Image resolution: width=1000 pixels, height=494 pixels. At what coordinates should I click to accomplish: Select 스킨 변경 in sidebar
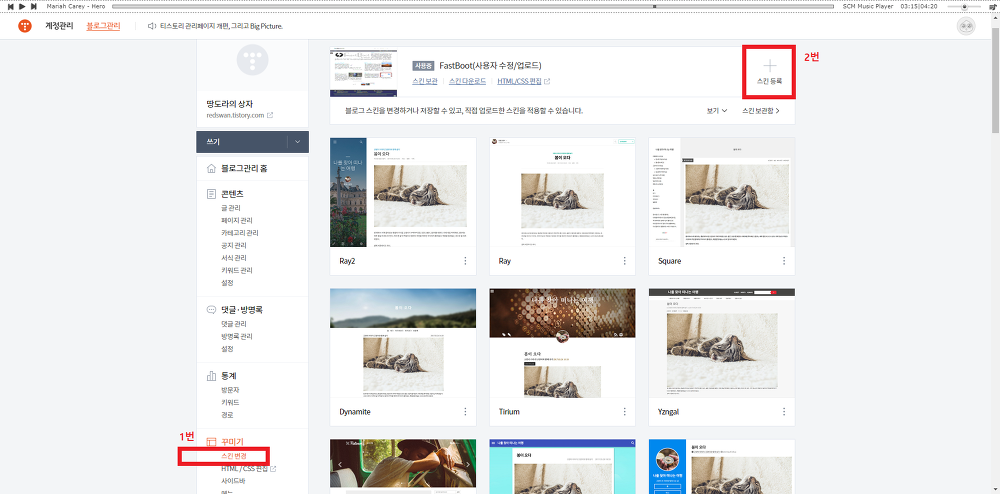(x=233, y=456)
